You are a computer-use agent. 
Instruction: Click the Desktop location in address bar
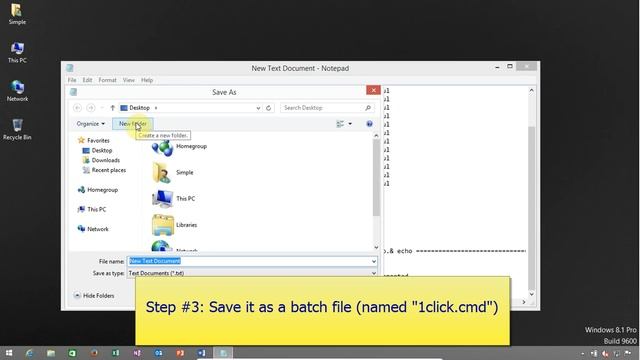(x=139, y=108)
